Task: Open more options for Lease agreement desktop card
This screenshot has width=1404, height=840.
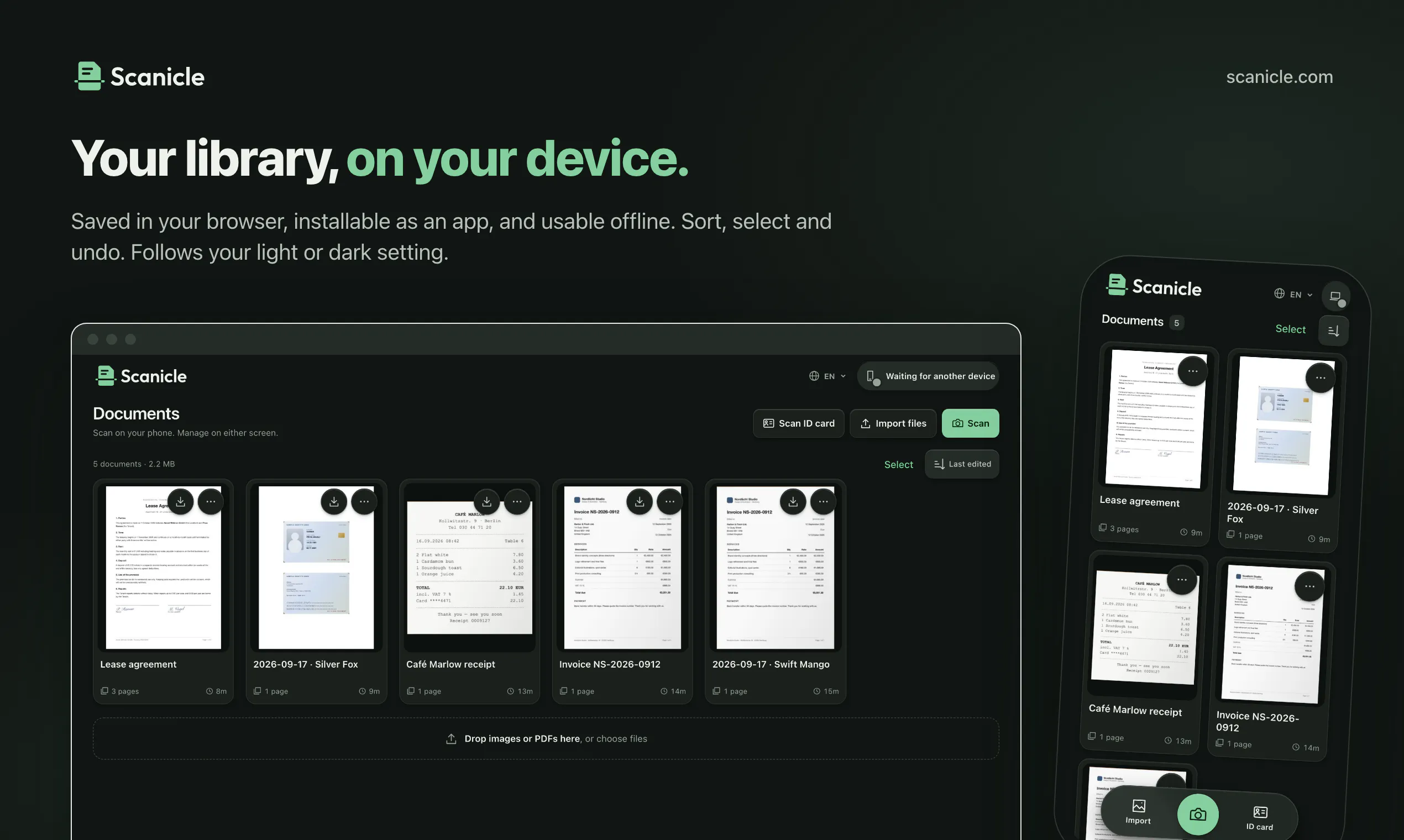Action: [x=211, y=501]
